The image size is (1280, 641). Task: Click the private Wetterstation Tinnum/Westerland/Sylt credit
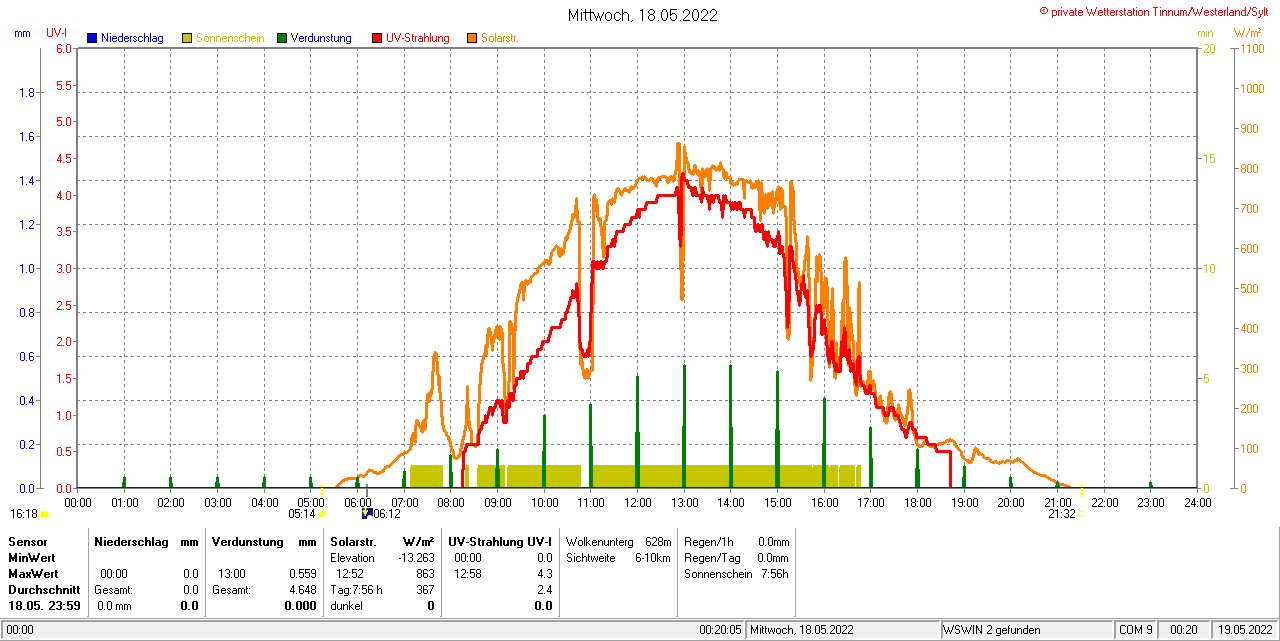1158,11
